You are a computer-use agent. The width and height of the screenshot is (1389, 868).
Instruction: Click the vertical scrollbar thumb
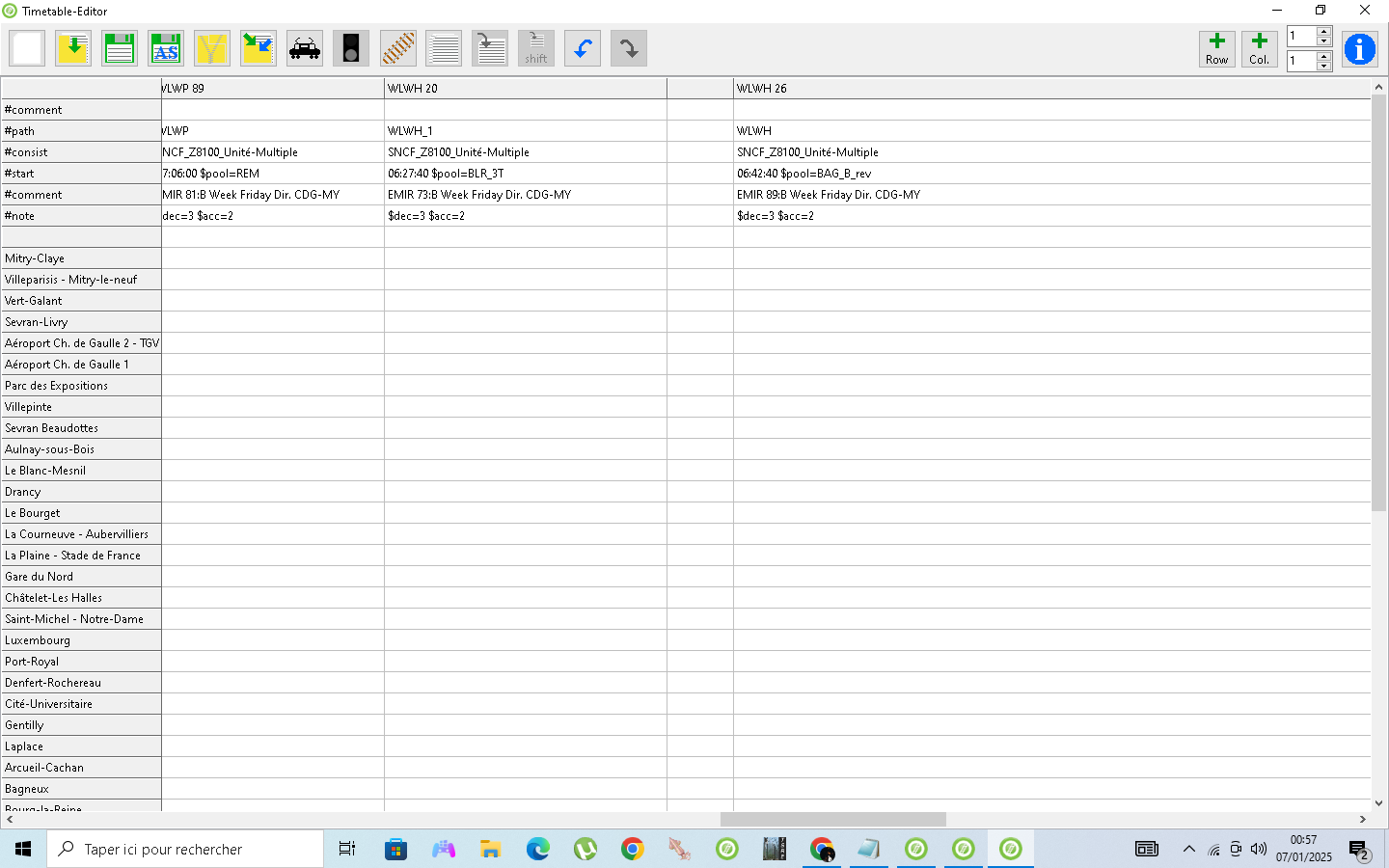point(1379,303)
